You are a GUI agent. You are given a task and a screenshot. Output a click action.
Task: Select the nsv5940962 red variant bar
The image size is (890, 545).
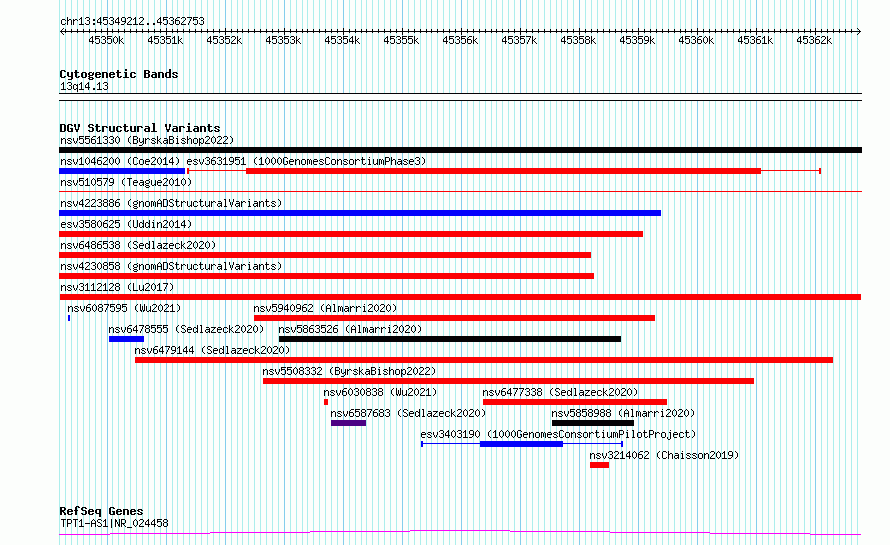[x=454, y=318]
